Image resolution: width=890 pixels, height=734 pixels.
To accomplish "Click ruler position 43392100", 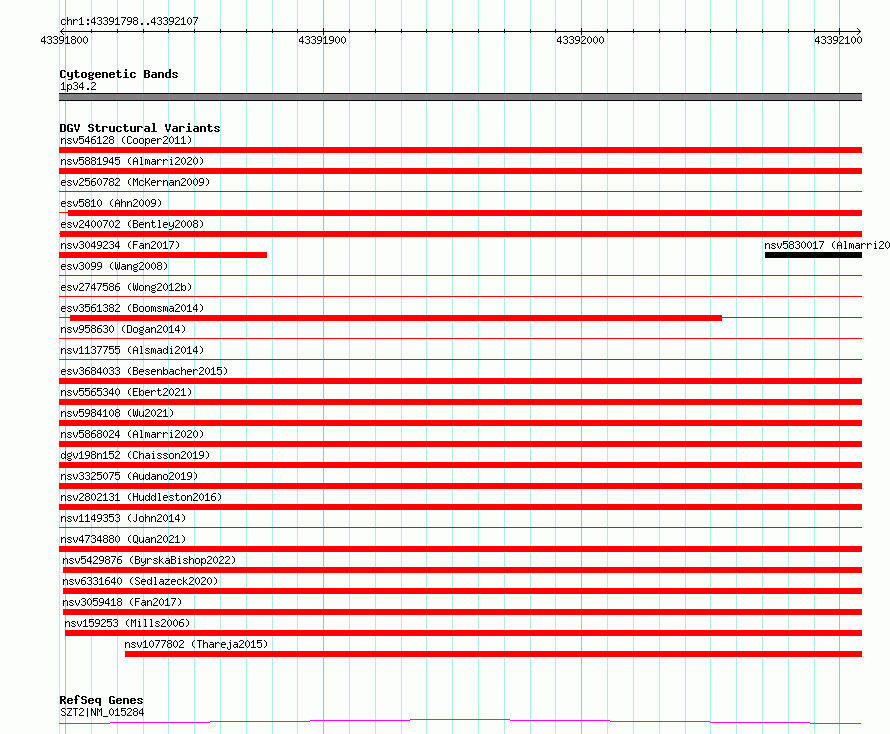I will click(838, 40).
